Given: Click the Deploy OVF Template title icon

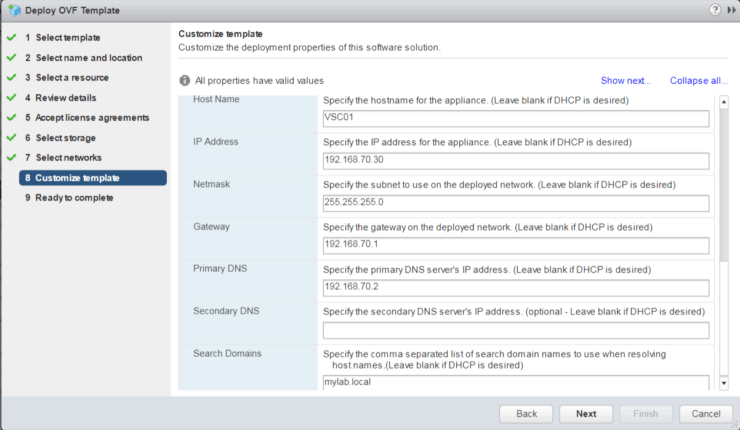Looking at the screenshot, I should tap(12, 10).
